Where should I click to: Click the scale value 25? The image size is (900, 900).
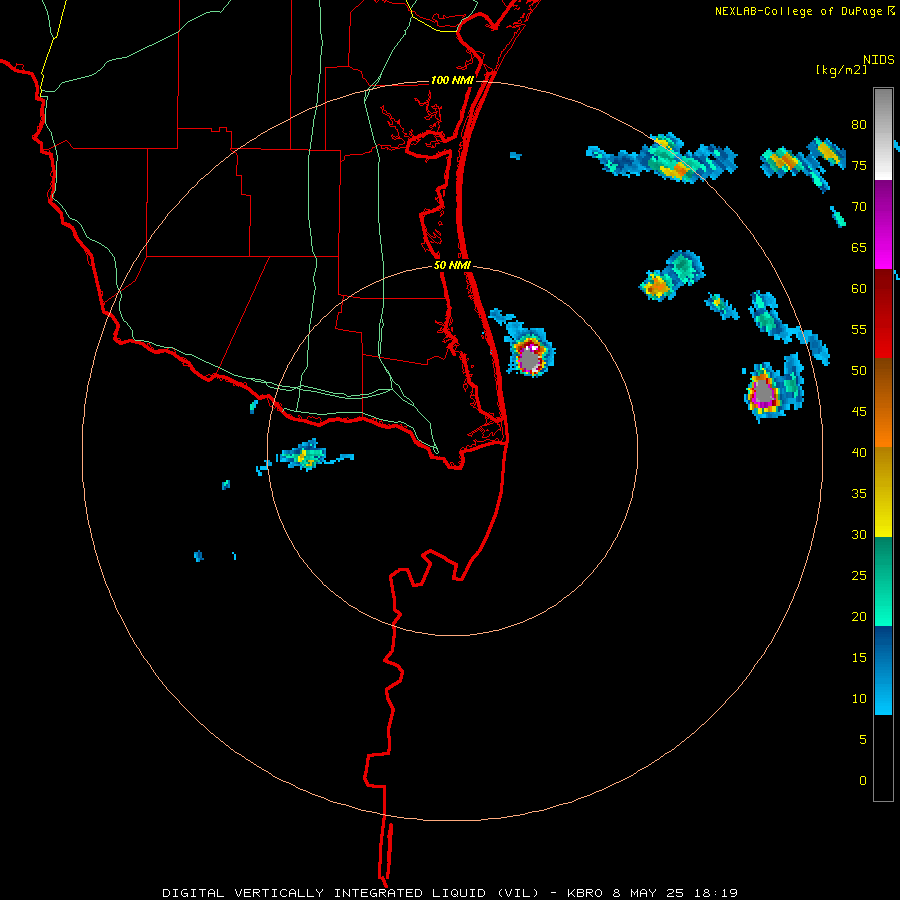tap(859, 576)
